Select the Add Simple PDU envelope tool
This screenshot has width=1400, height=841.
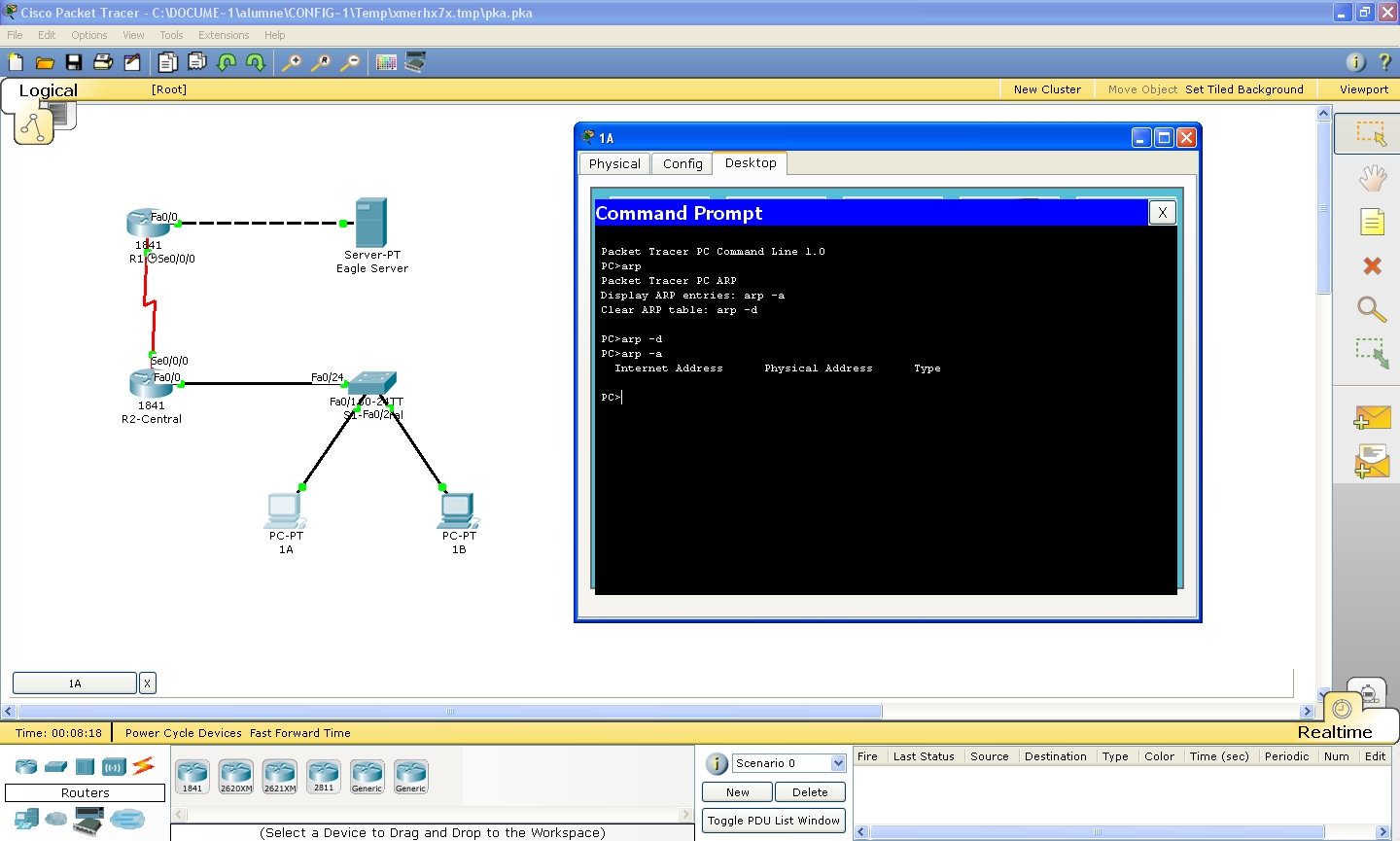1371,418
